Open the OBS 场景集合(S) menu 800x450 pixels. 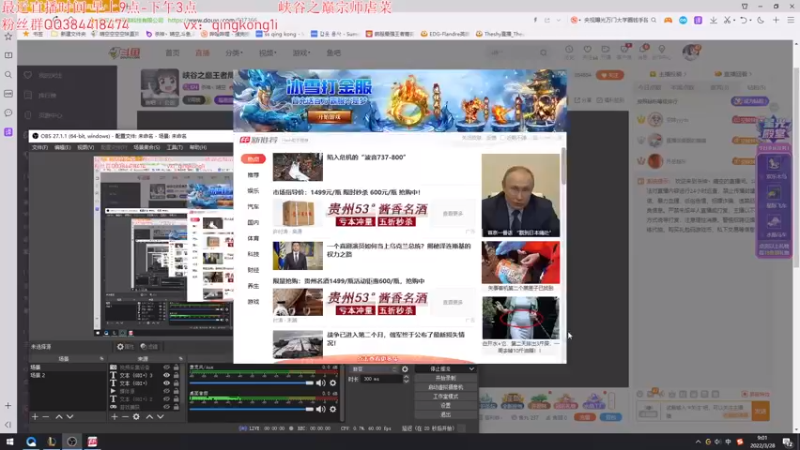pyautogui.click(x=146, y=147)
